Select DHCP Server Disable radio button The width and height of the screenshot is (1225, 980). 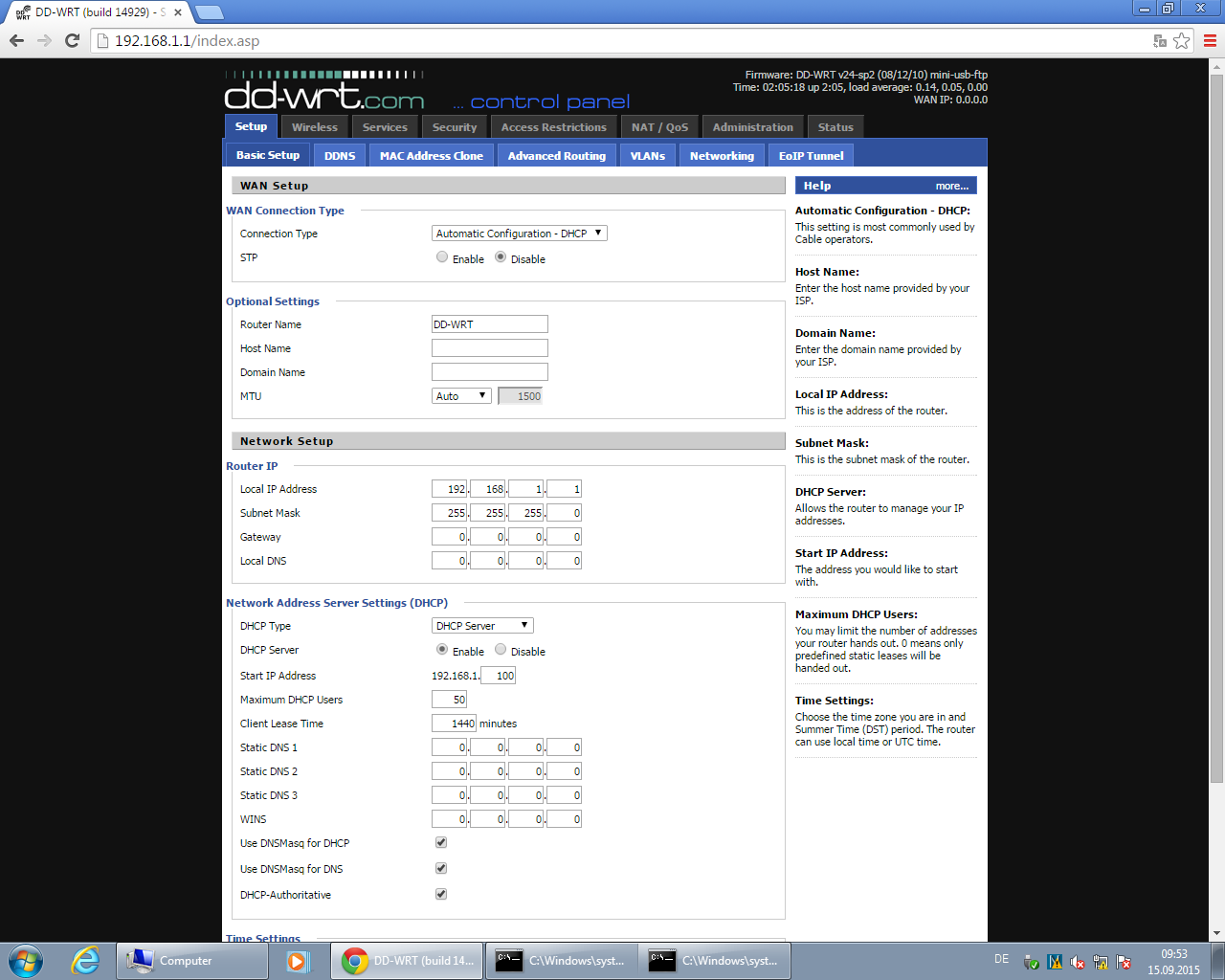501,649
